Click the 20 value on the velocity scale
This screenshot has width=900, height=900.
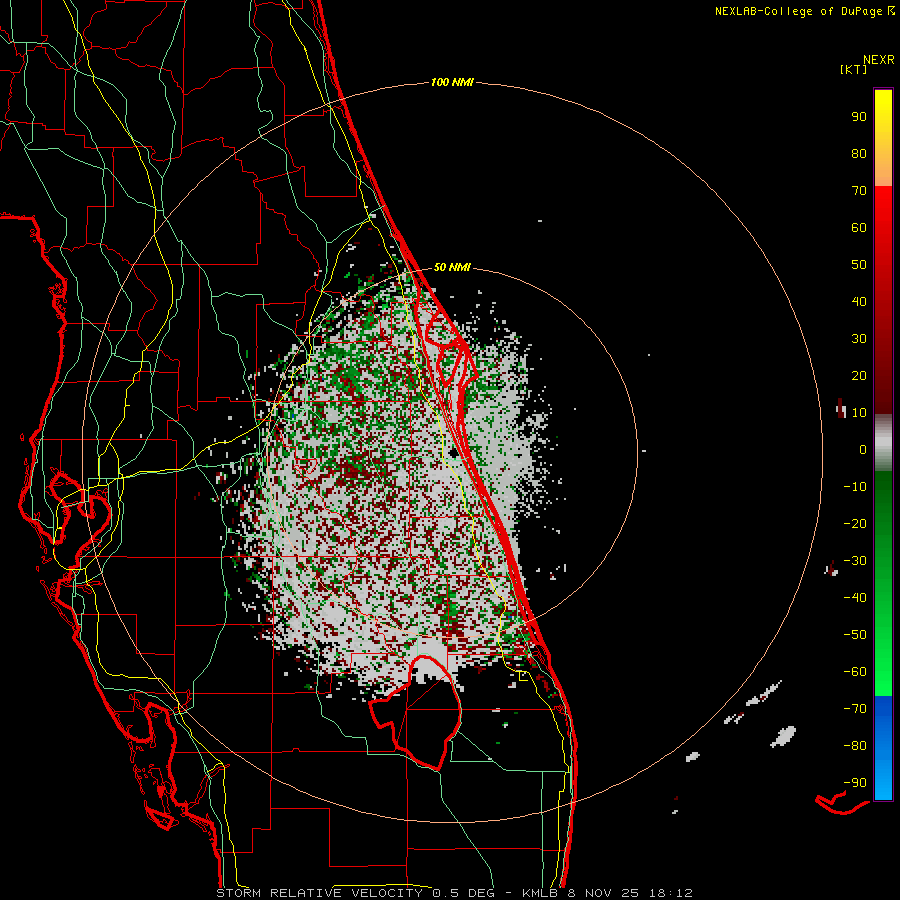tap(859, 376)
